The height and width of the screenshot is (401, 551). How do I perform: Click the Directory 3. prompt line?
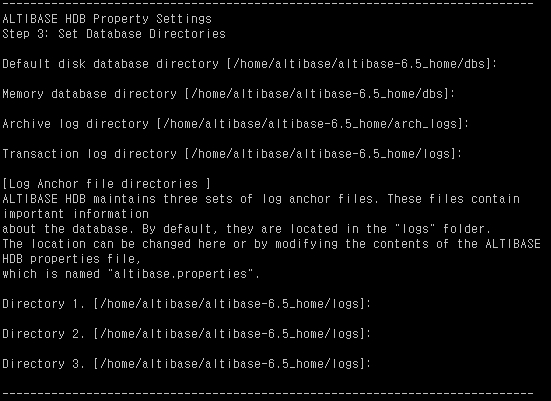(187, 364)
